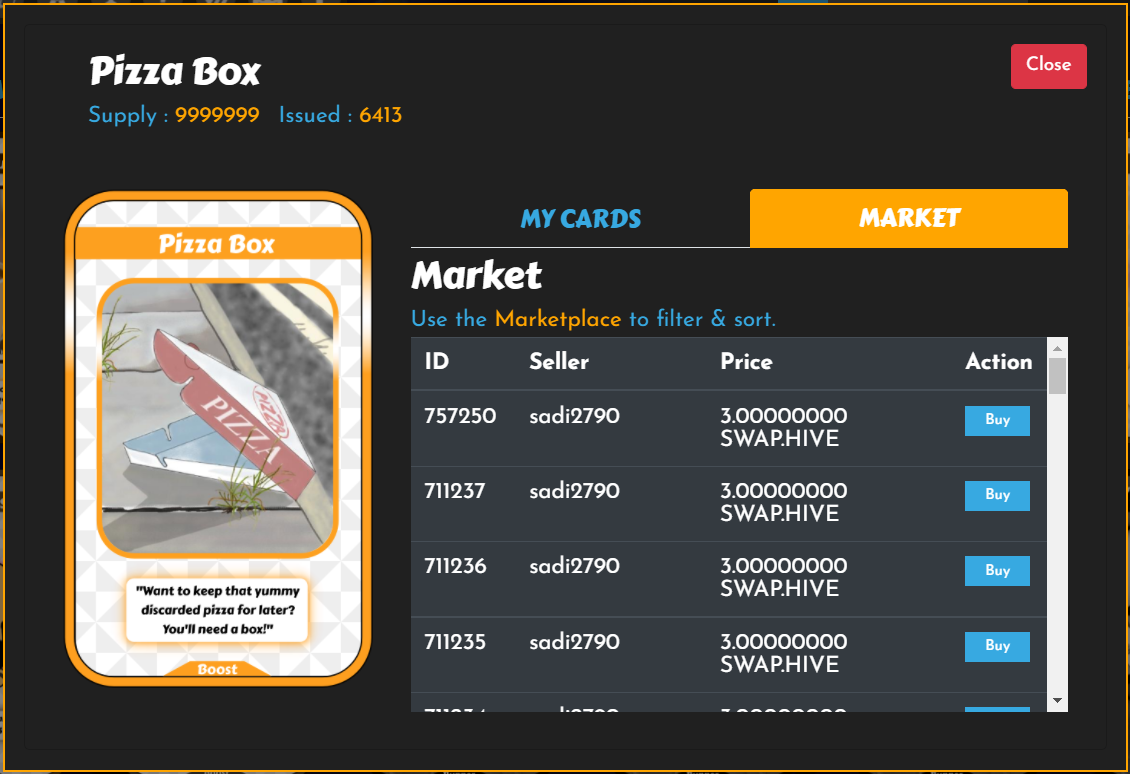Click the Price column header
The image size is (1130, 774).
746,361
